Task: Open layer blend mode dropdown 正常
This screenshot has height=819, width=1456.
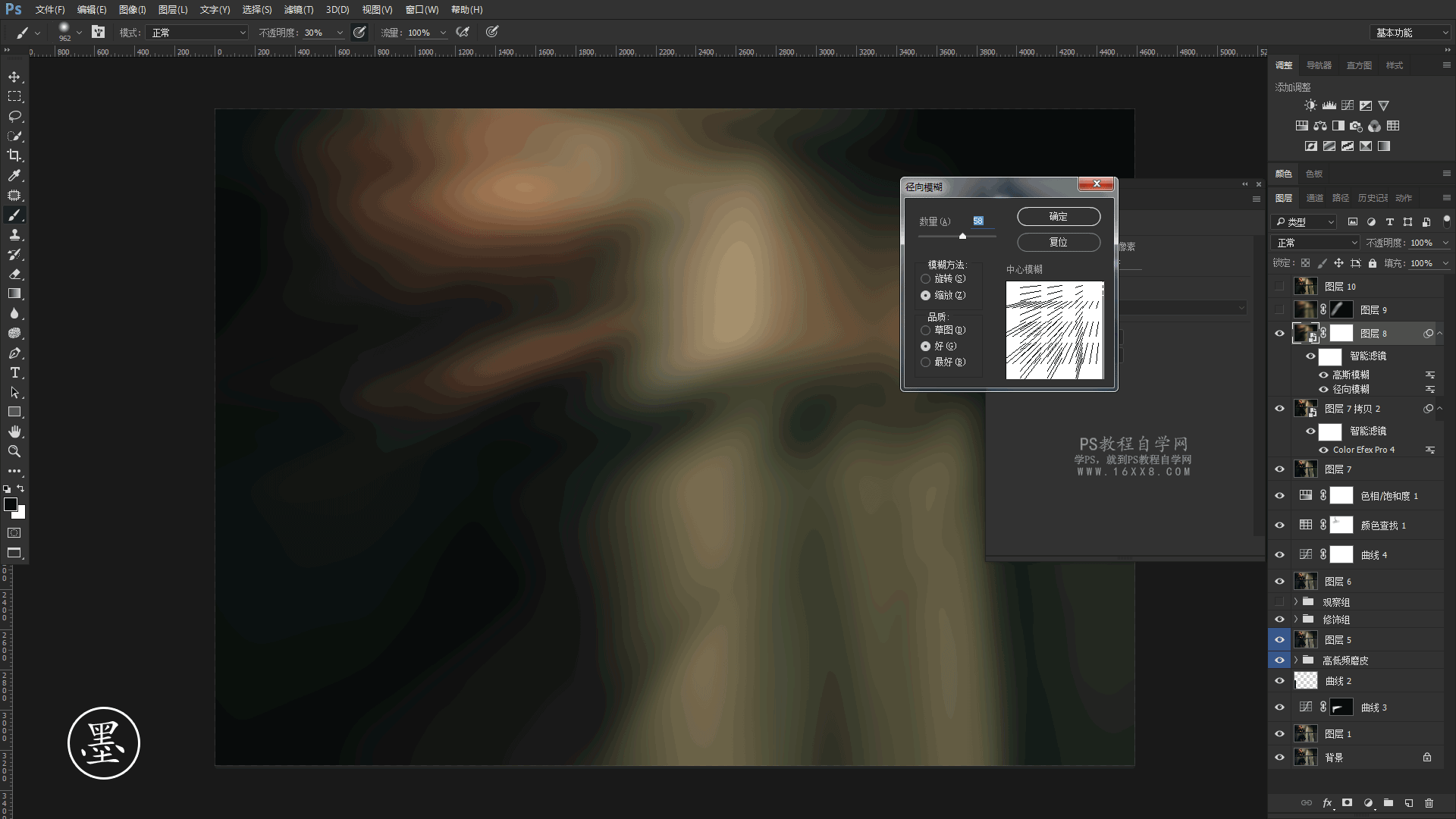Action: (1316, 243)
